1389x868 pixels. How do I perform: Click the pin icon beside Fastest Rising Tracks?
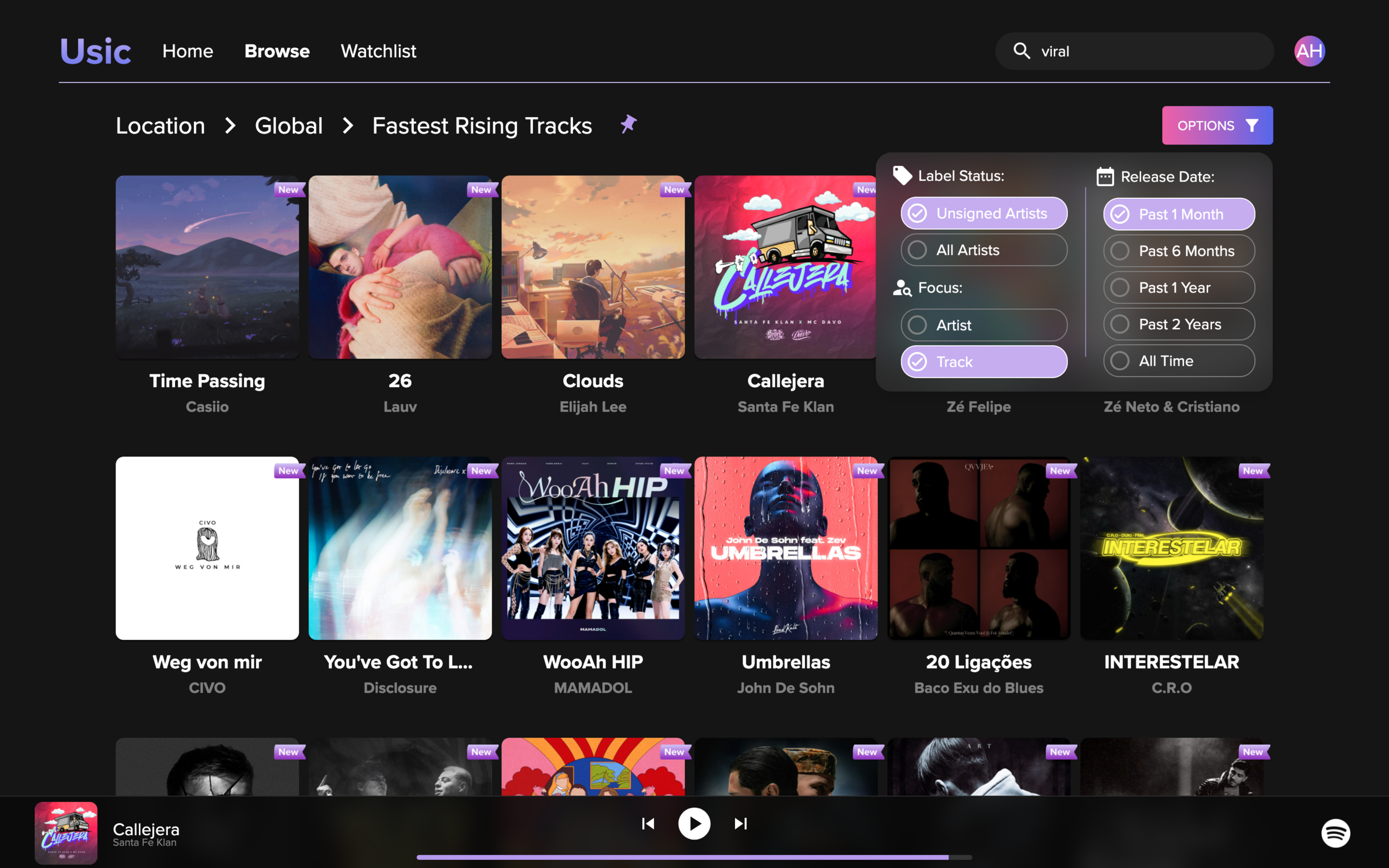pos(628,124)
